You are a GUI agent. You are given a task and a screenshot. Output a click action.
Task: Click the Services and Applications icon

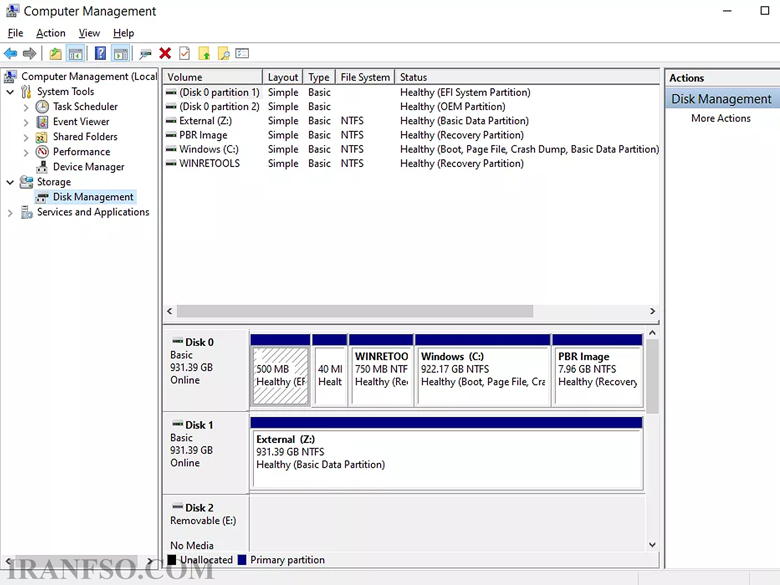[x=26, y=212]
